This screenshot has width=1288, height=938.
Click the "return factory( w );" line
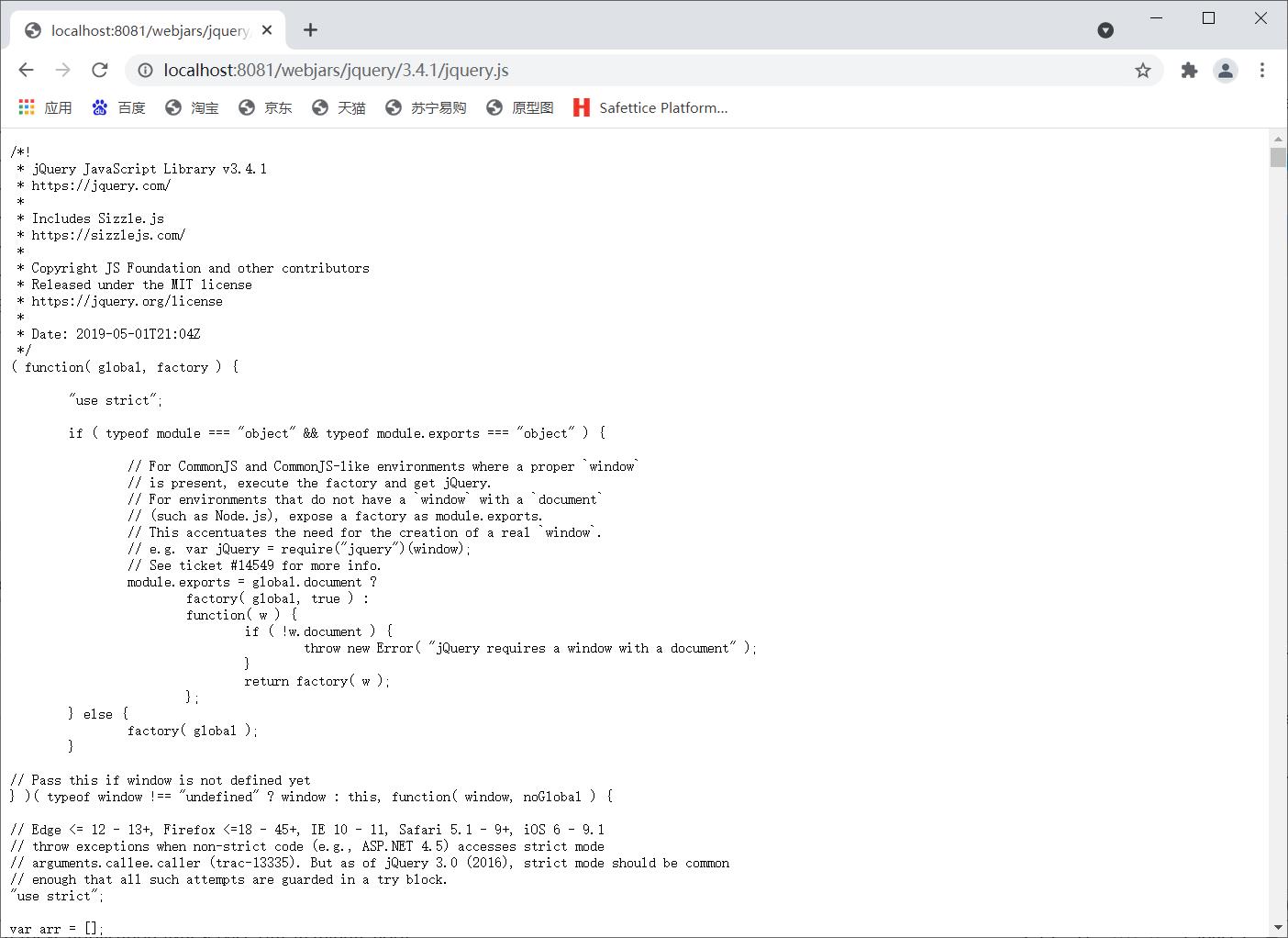point(317,681)
